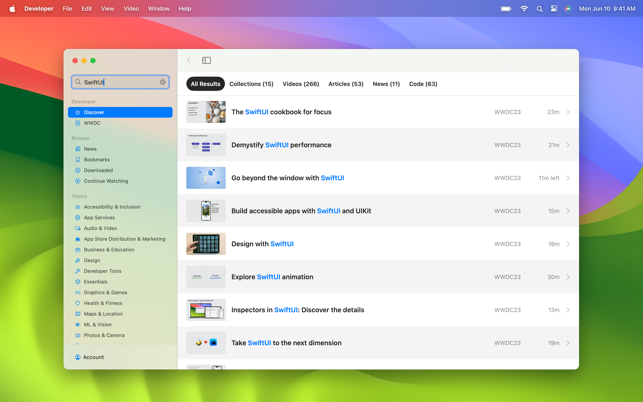The width and height of the screenshot is (643, 402).
Task: Click the Wi-Fi status icon
Action: pos(524,9)
